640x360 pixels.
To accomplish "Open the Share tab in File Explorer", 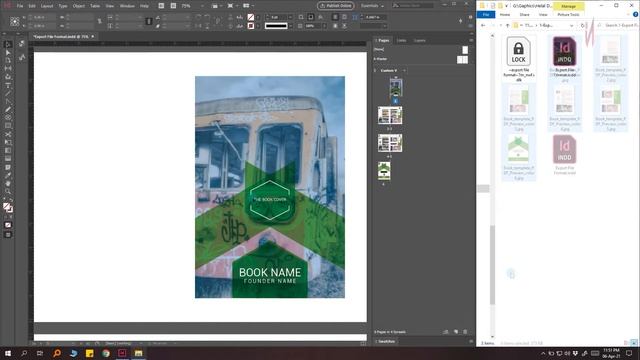I will tap(524, 14).
